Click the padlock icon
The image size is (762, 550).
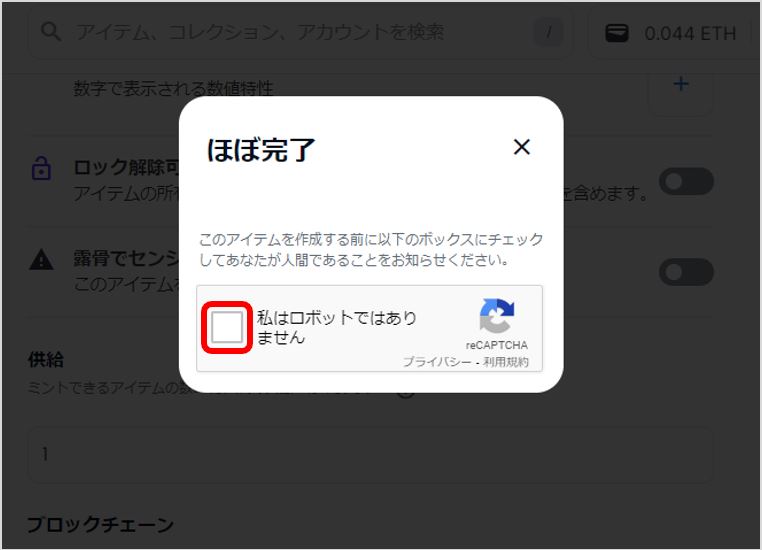[41, 169]
